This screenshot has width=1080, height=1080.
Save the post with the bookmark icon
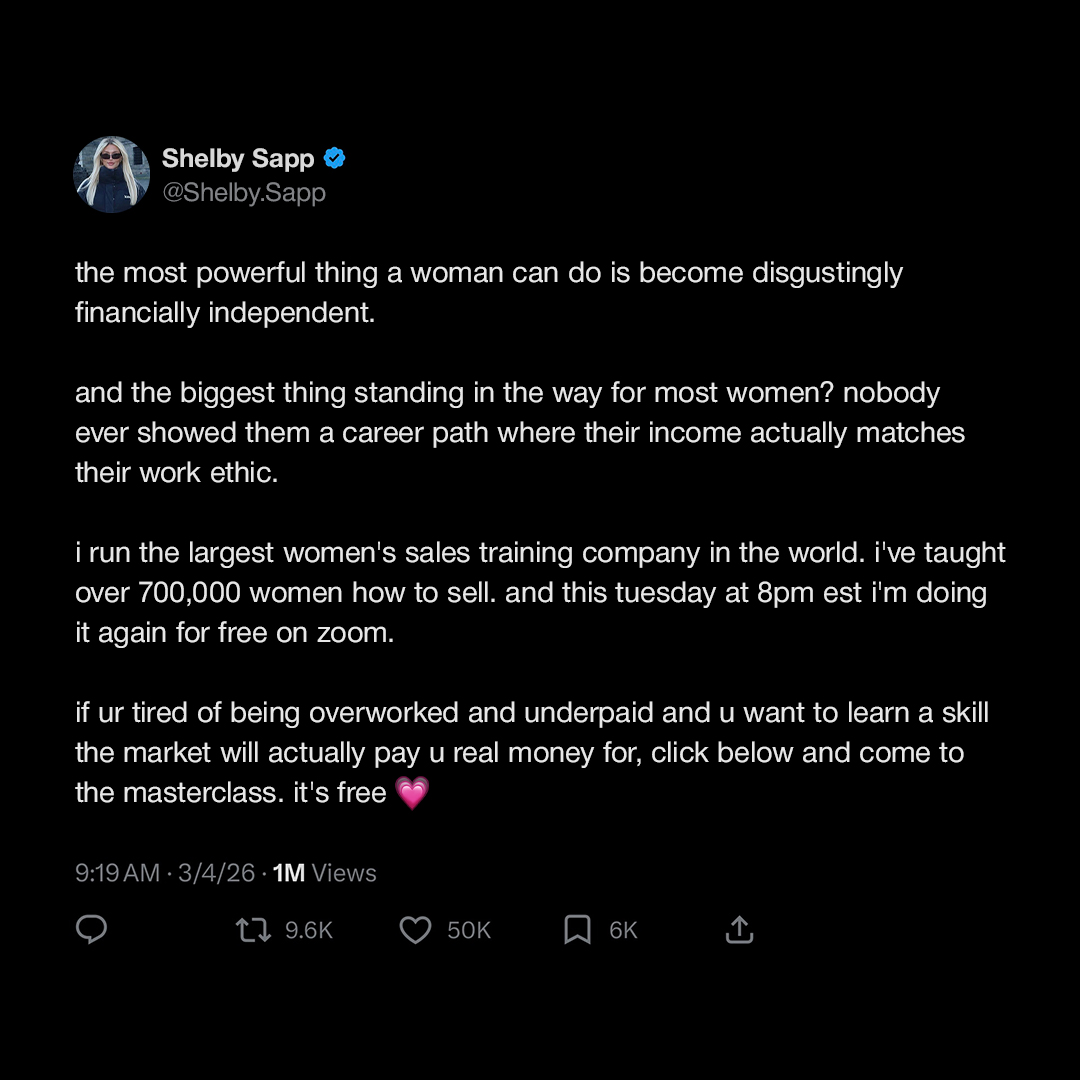point(577,929)
